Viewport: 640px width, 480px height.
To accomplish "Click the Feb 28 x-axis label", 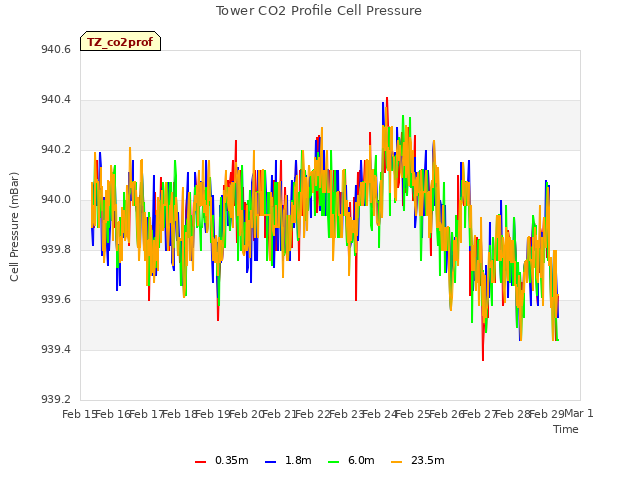I will pos(513,414).
